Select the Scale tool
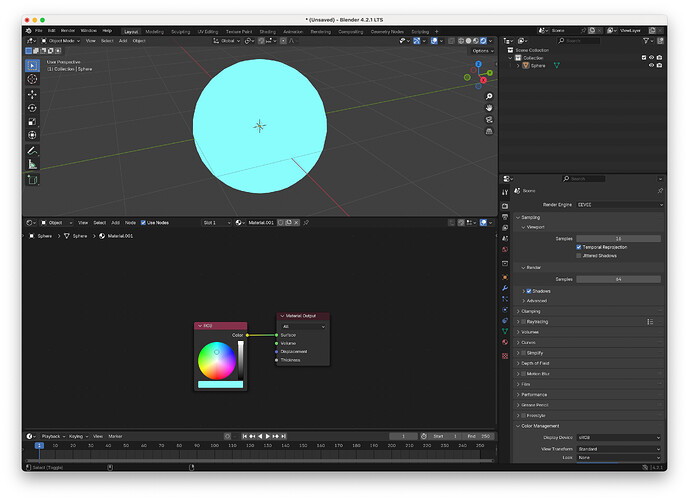Image resolution: width=688 pixels, height=500 pixels. 32,121
